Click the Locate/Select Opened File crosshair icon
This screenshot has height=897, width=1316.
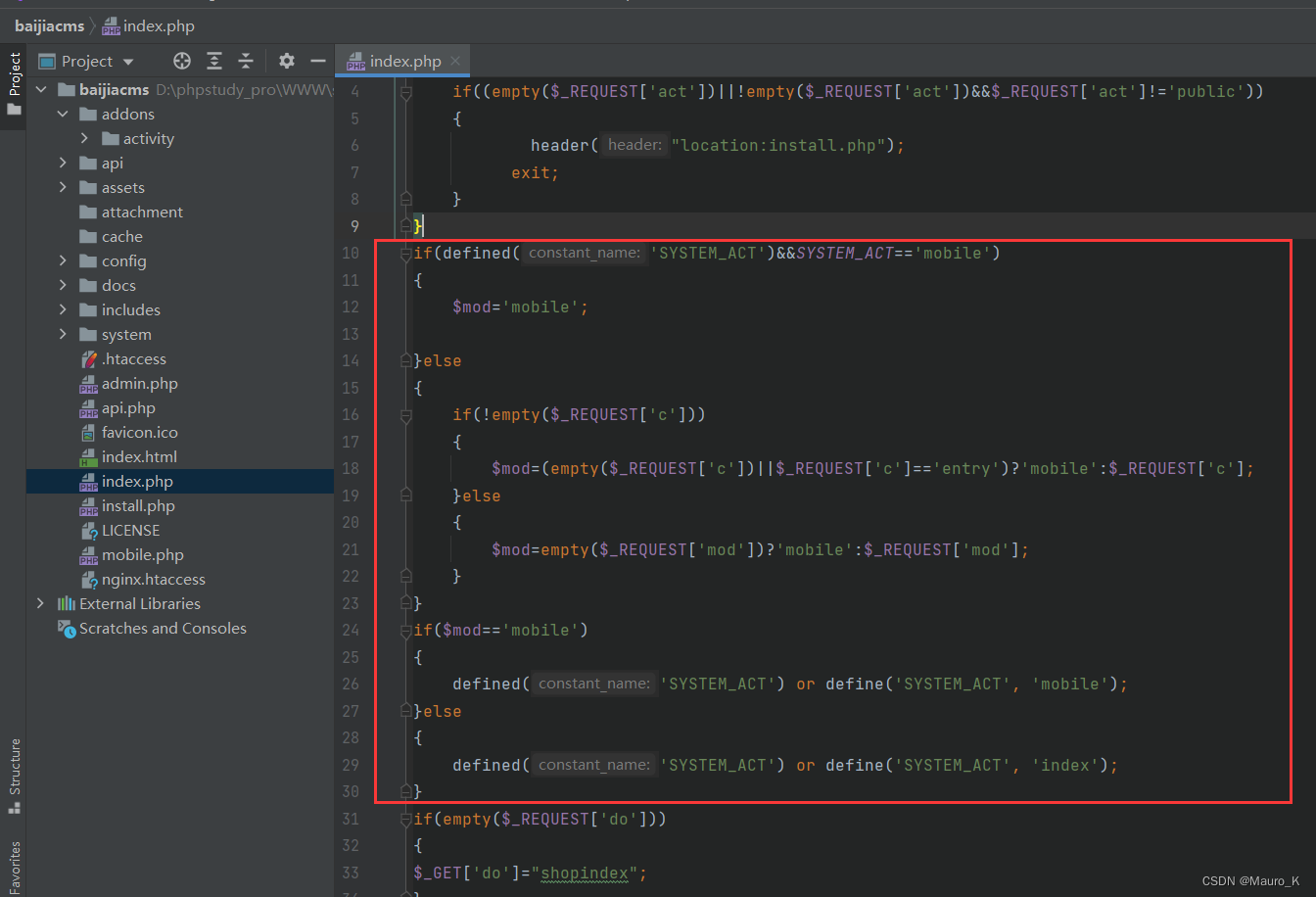(x=182, y=61)
